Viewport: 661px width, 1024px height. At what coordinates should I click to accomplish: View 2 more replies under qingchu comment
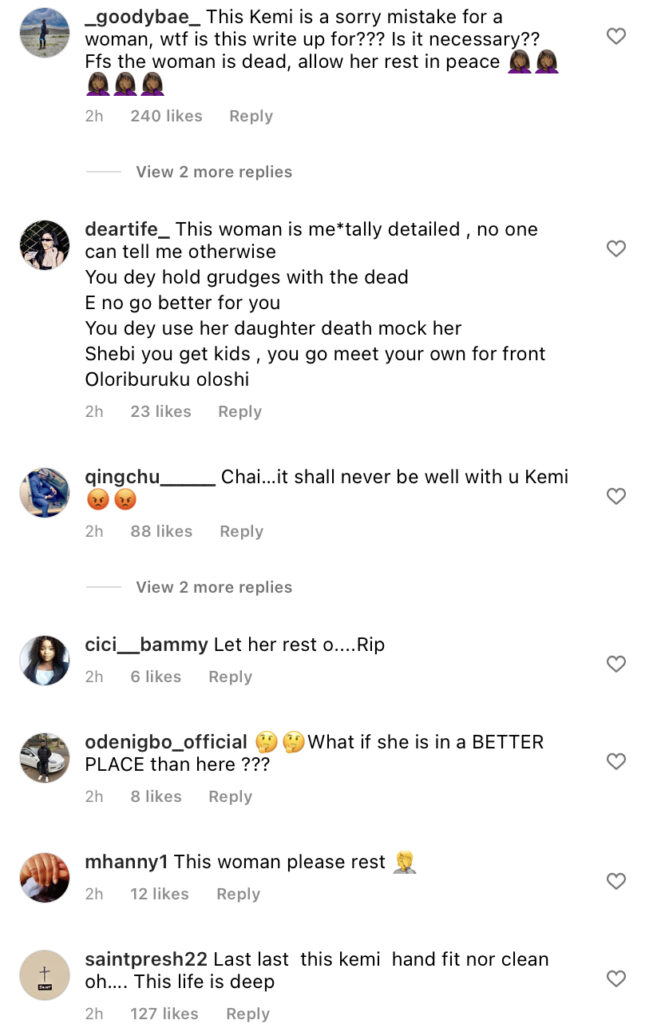tap(214, 587)
